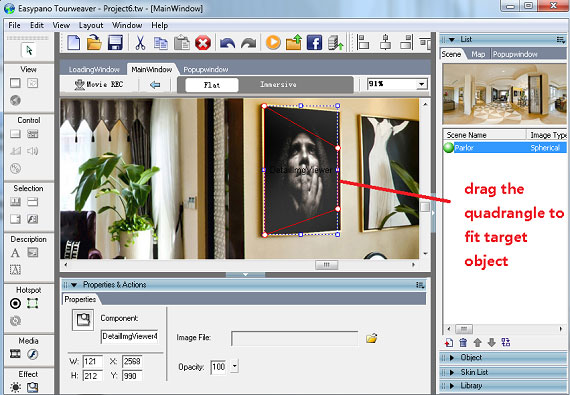Switch to Immersive view mode
Image resolution: width=570 pixels, height=395 pixels.
point(278,85)
